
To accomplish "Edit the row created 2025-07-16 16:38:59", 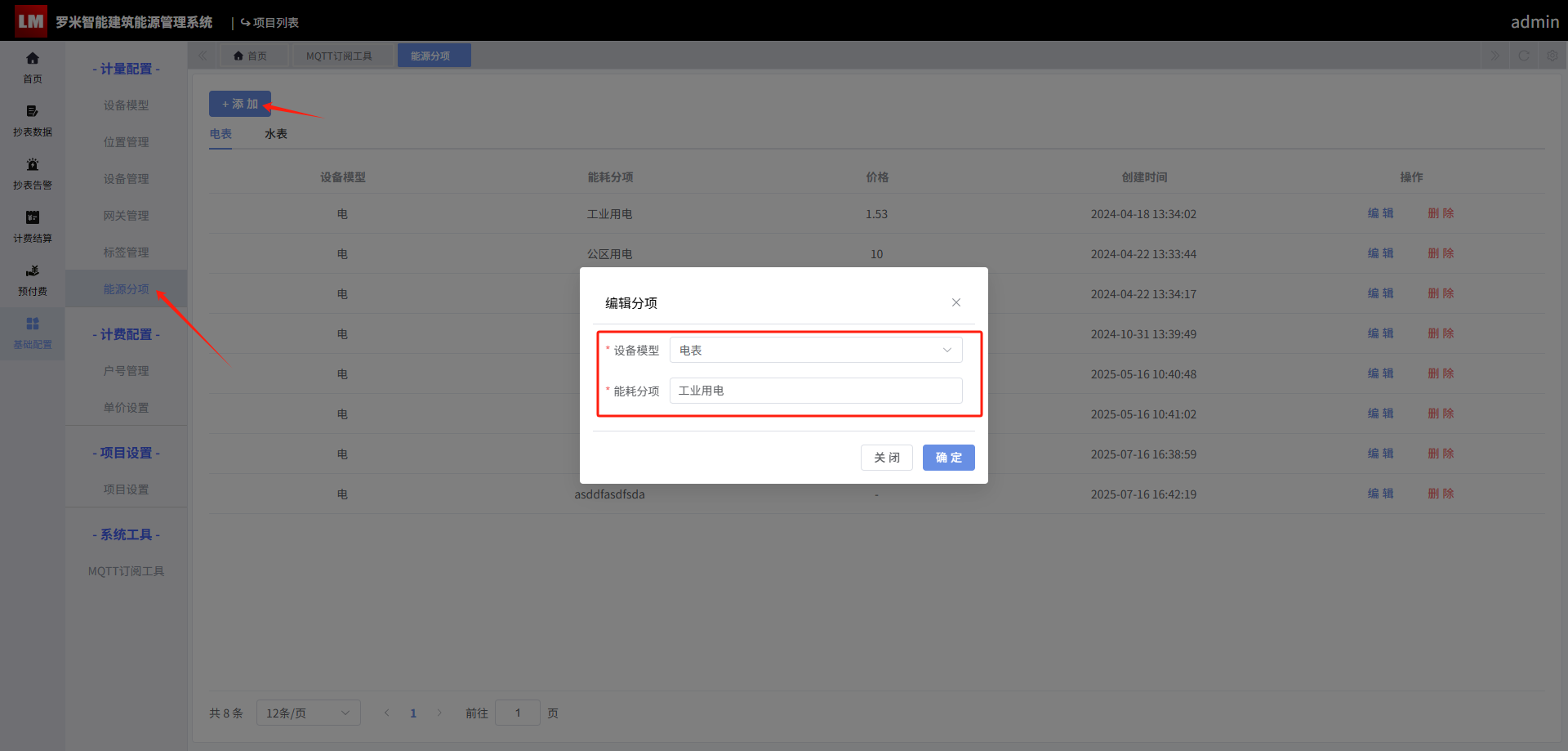I will point(1381,454).
